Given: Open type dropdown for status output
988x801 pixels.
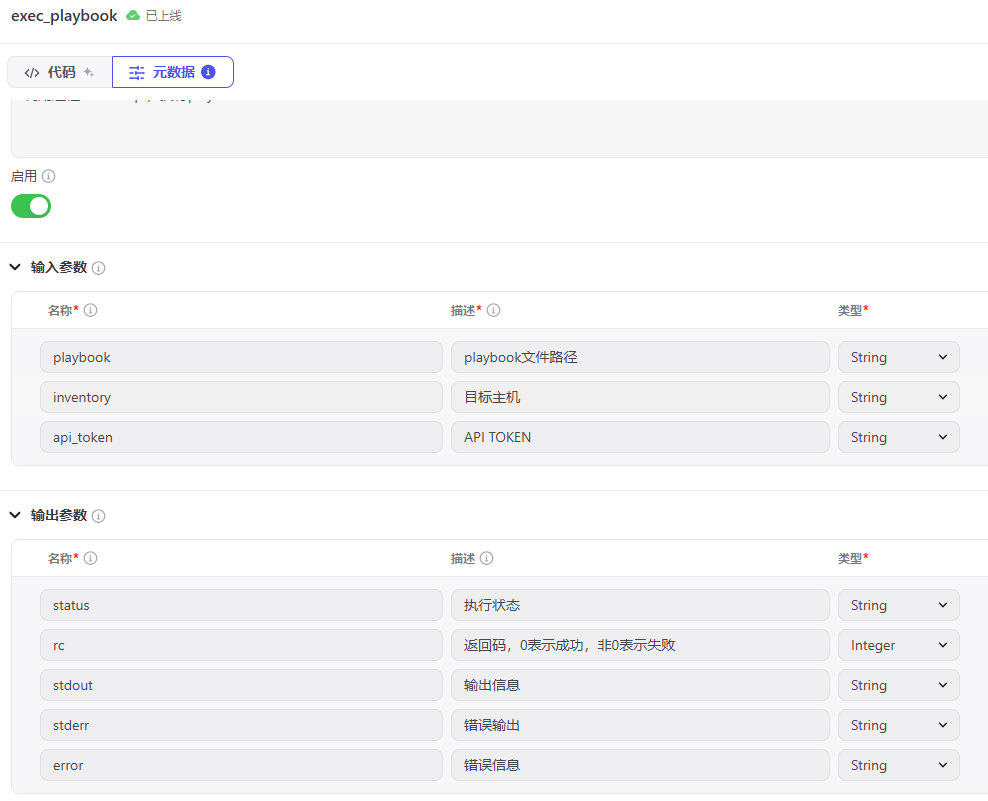Looking at the screenshot, I should (899, 606).
